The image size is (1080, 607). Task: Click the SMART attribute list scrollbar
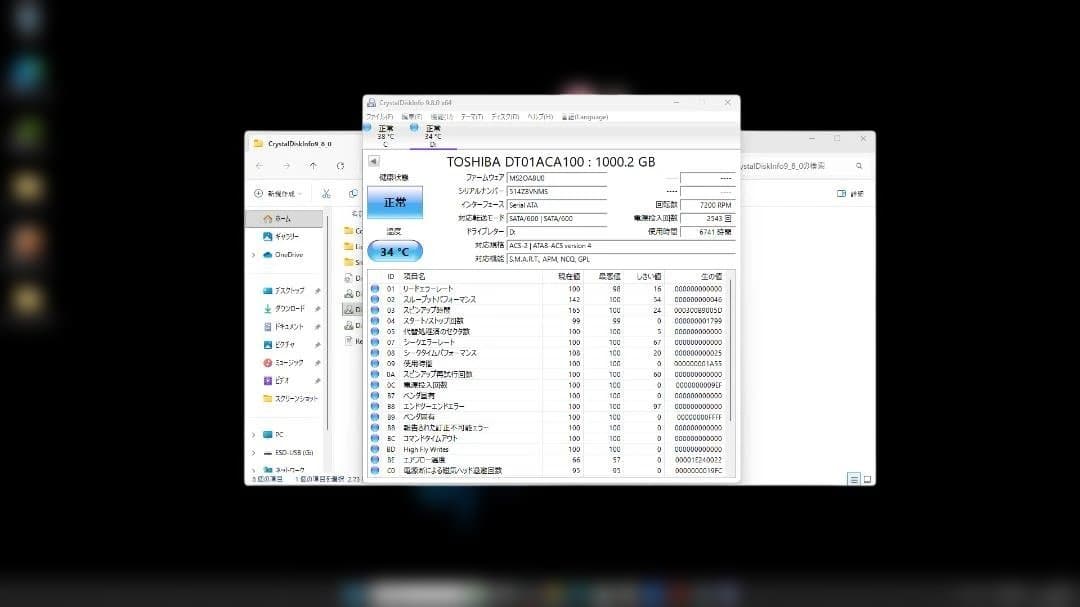pyautogui.click(x=731, y=351)
